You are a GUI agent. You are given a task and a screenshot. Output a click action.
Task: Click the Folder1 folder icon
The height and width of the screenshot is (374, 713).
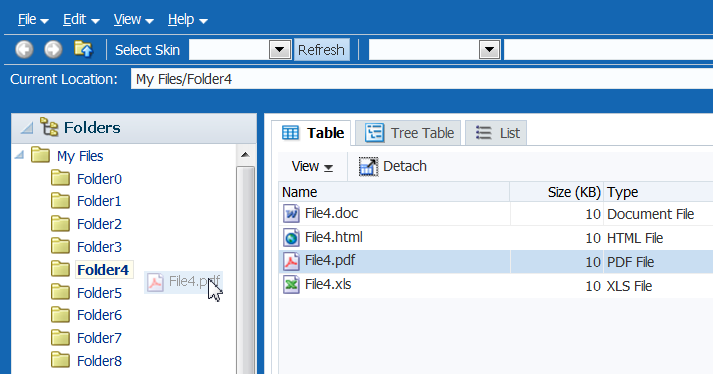click(60, 201)
